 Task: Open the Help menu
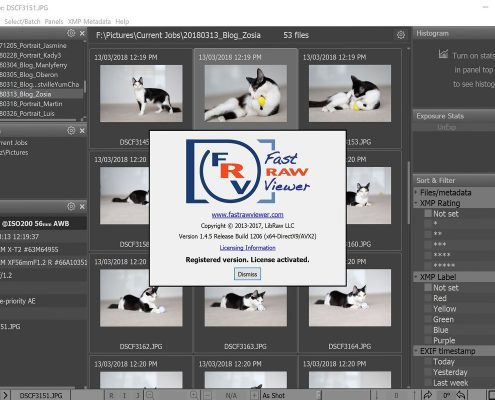(x=122, y=21)
